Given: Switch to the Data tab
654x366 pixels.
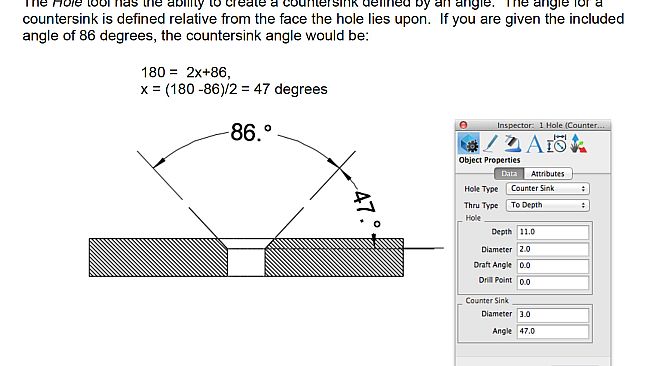Looking at the screenshot, I should point(509,173).
